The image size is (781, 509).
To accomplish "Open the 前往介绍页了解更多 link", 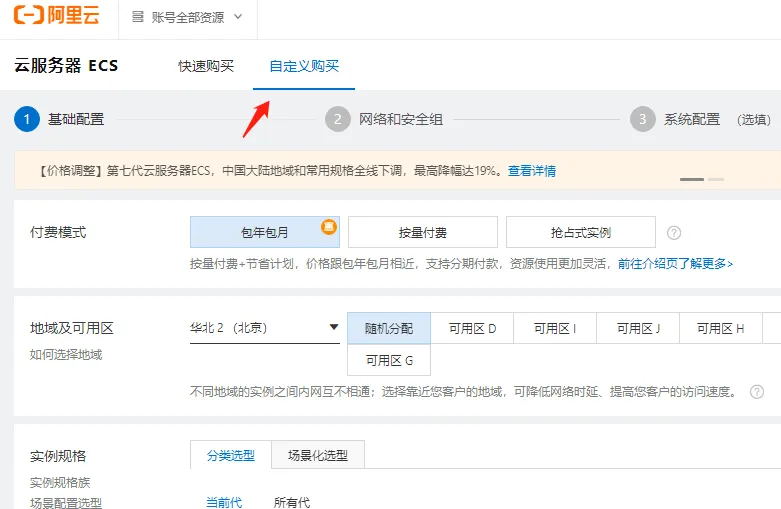I will tap(675, 263).
